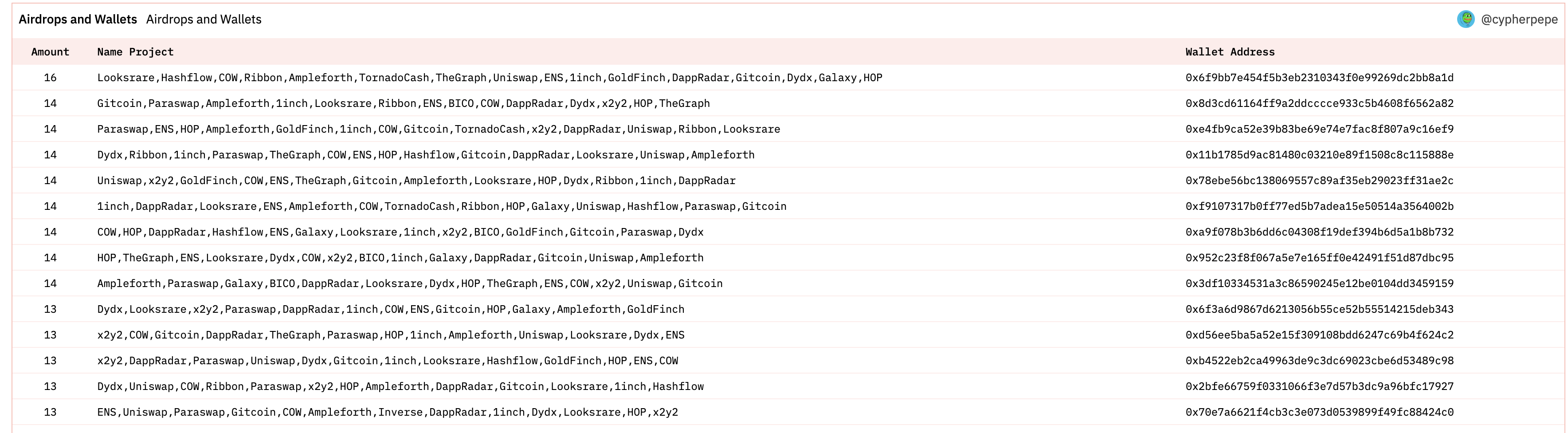1568x433 pixels.
Task: Select wallet address 0xe4fb9ca52e39b83be69e74e7fac8f807a9c16ef9
Action: click(x=1320, y=129)
